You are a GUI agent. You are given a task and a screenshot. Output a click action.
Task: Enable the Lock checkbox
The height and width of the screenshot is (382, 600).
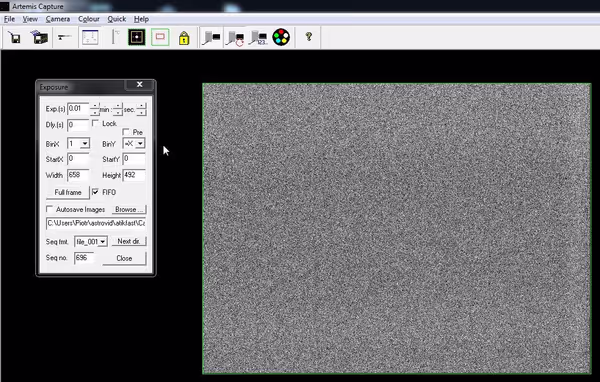pos(95,123)
